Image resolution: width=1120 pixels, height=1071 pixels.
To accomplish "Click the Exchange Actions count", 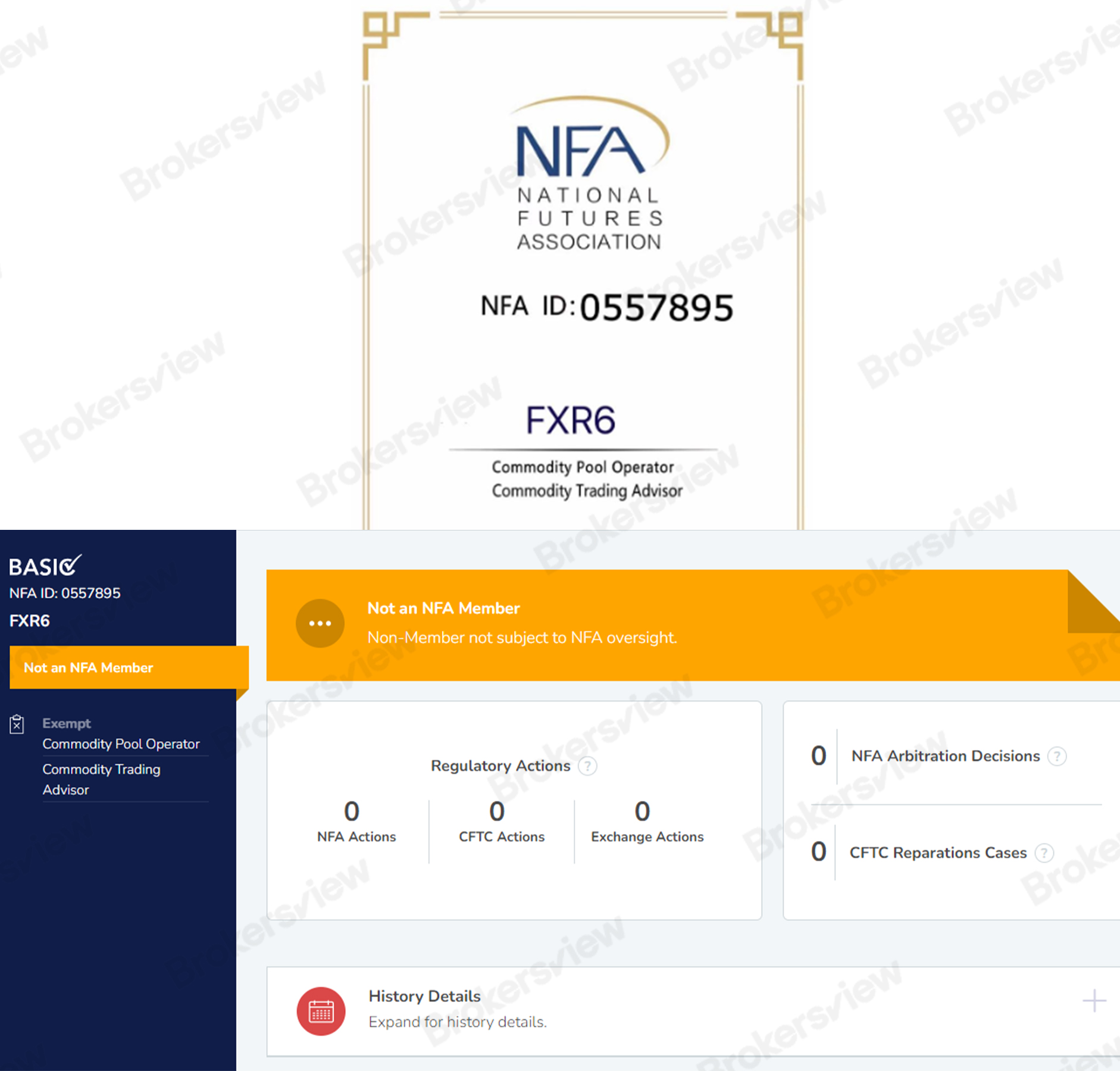I will pyautogui.click(x=642, y=811).
